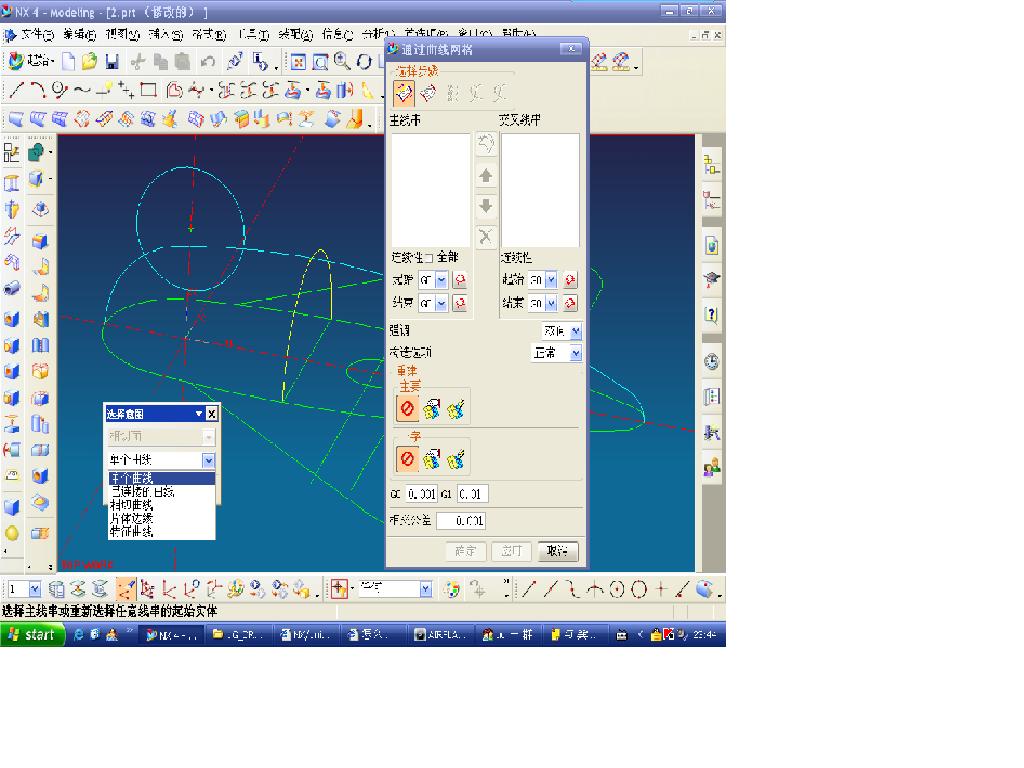
Task: Select the Rectangle curve tool
Action: click(149, 89)
